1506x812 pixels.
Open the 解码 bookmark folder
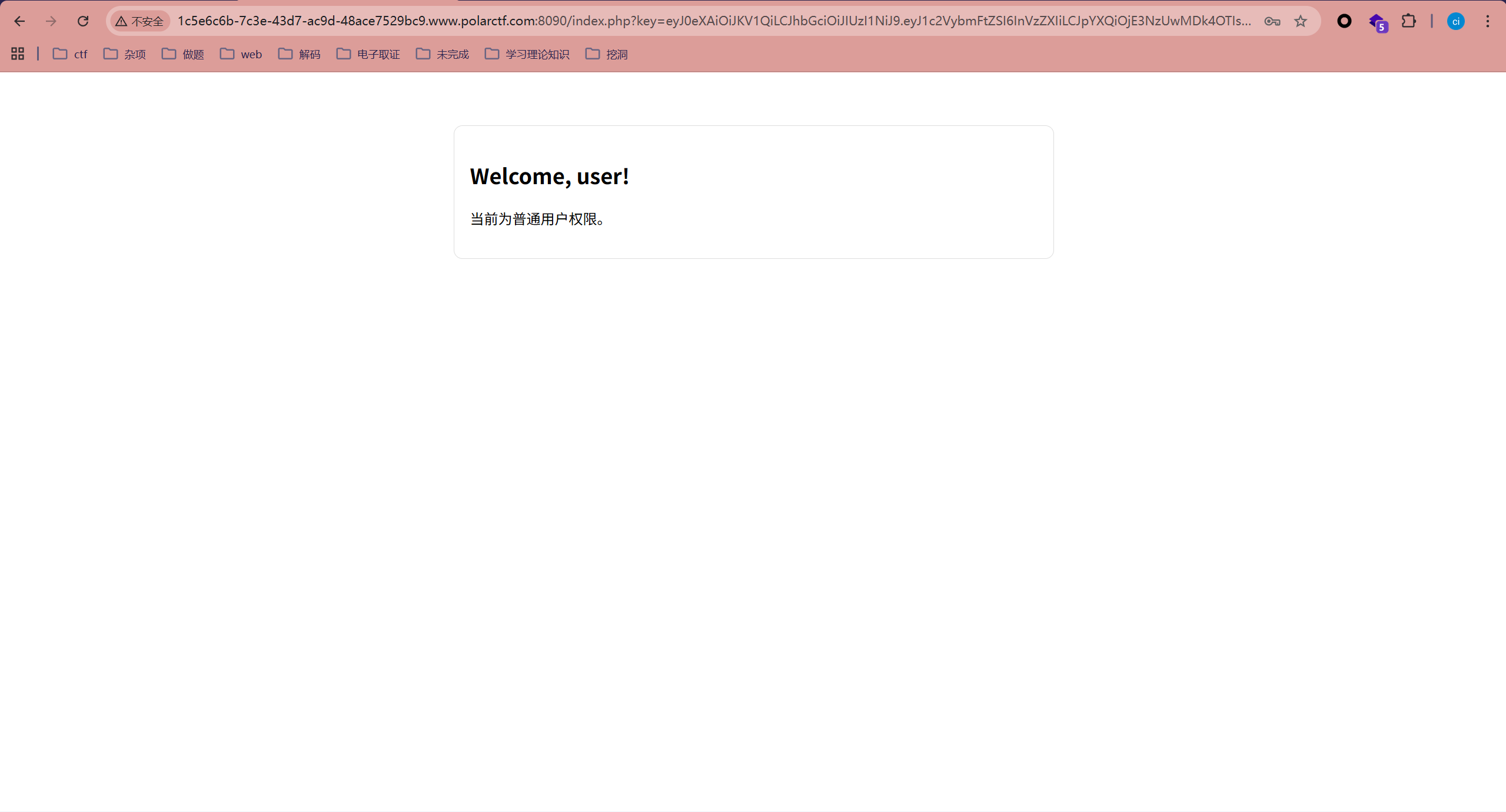pyautogui.click(x=300, y=54)
